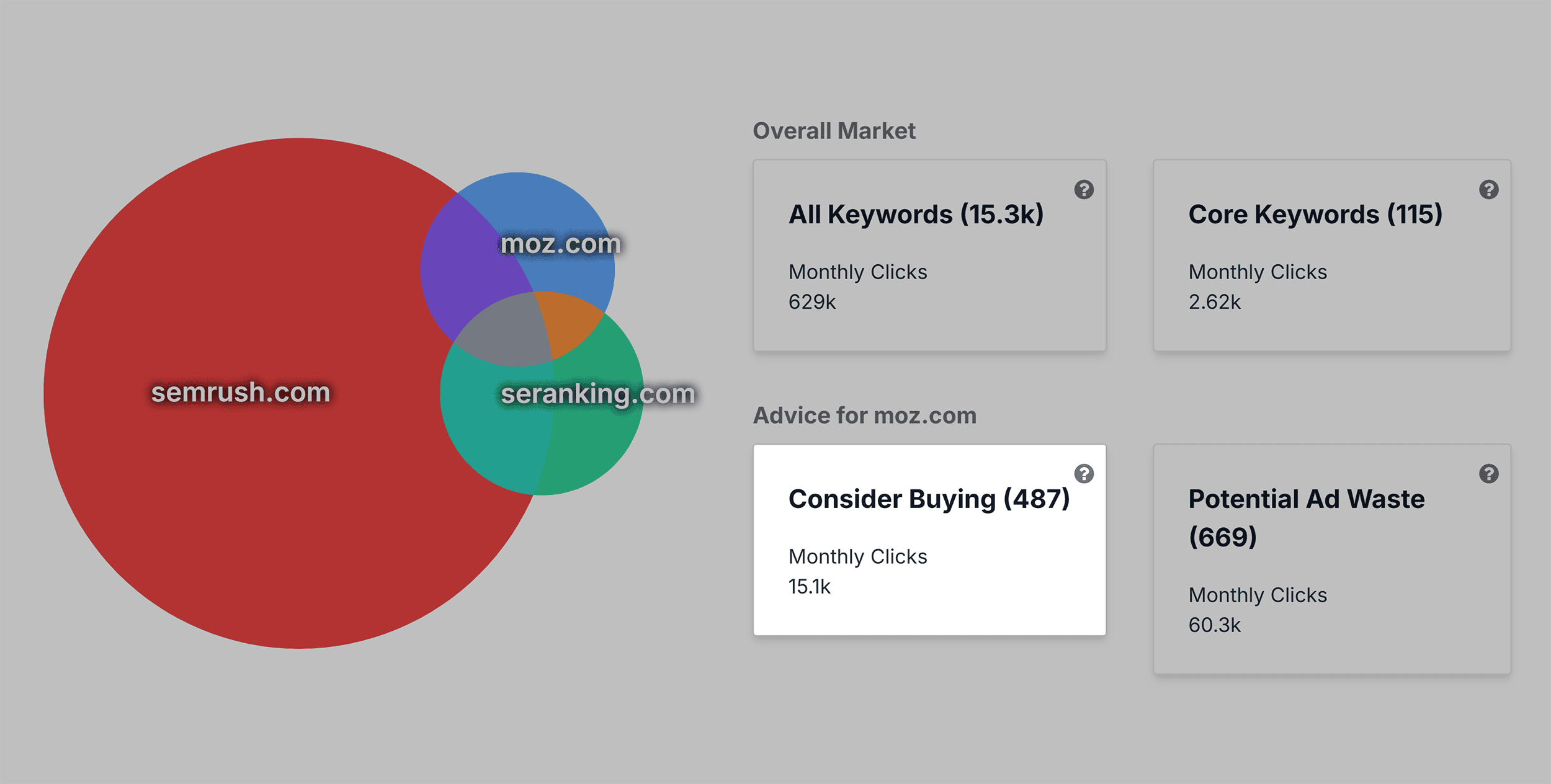Click the 60.3k monthly clicks value
This screenshot has width=1551, height=784.
(x=1214, y=625)
